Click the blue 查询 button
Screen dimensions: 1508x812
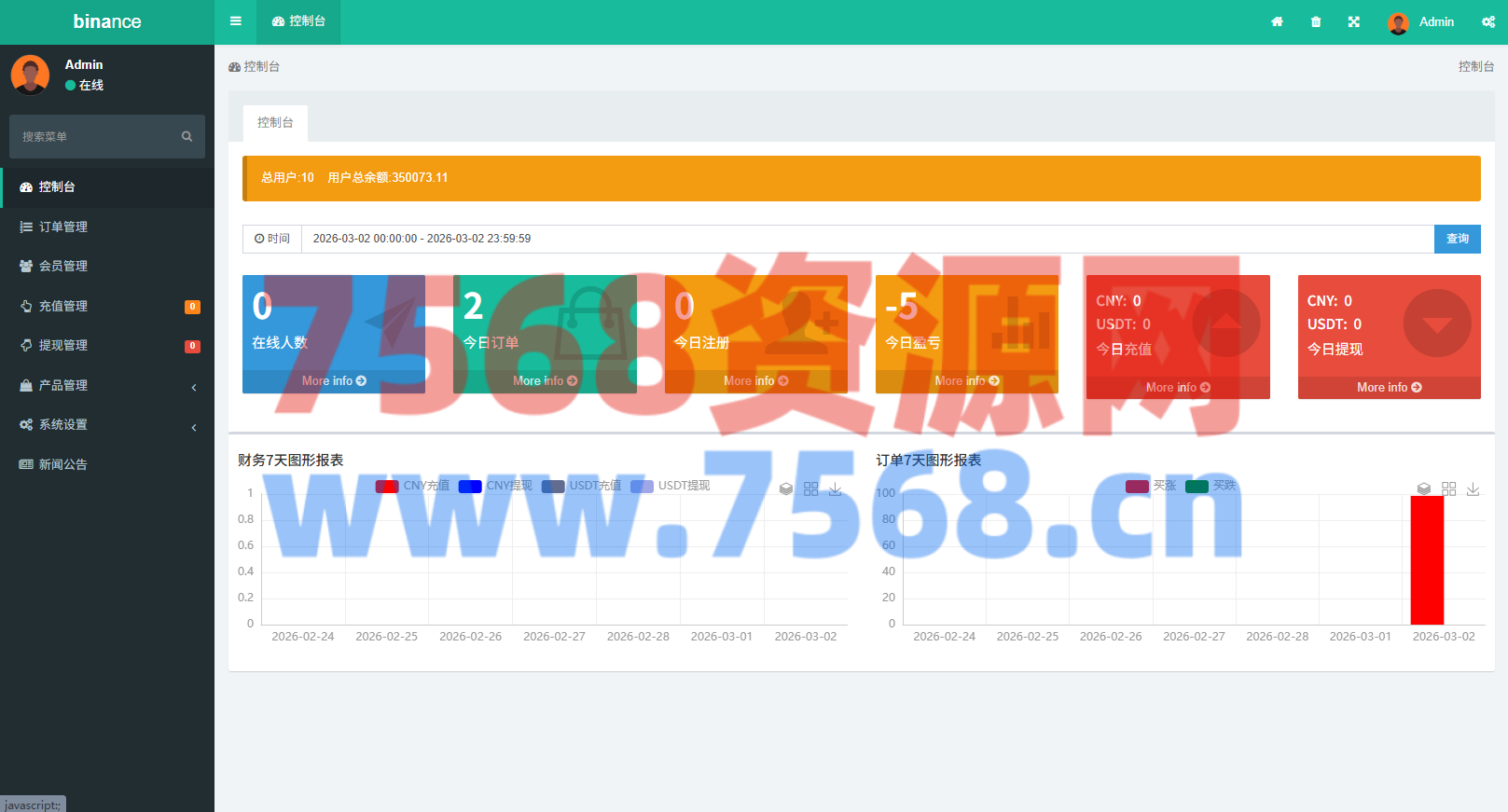click(1457, 239)
